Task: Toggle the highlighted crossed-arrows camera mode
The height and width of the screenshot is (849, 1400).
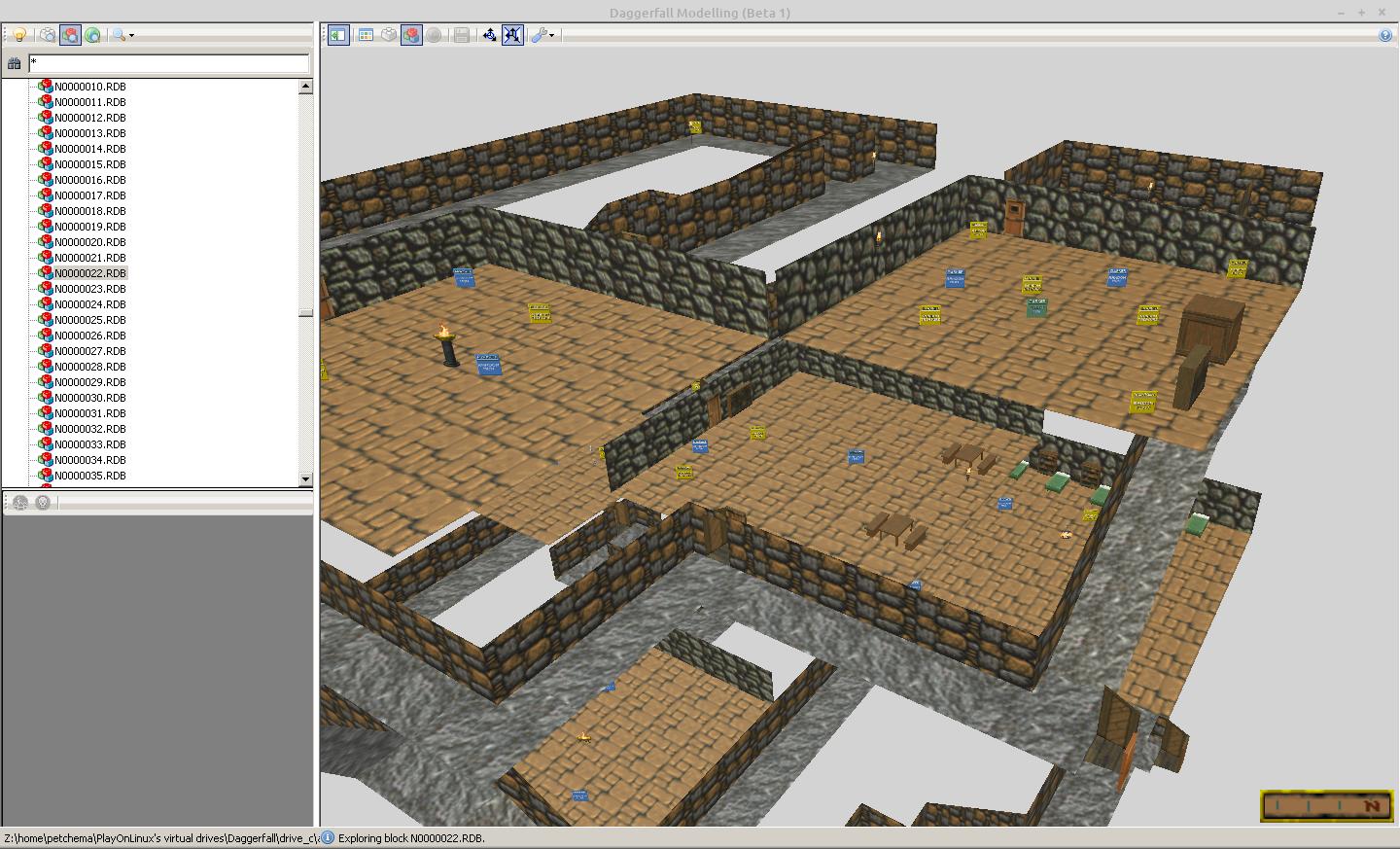Action: (512, 35)
